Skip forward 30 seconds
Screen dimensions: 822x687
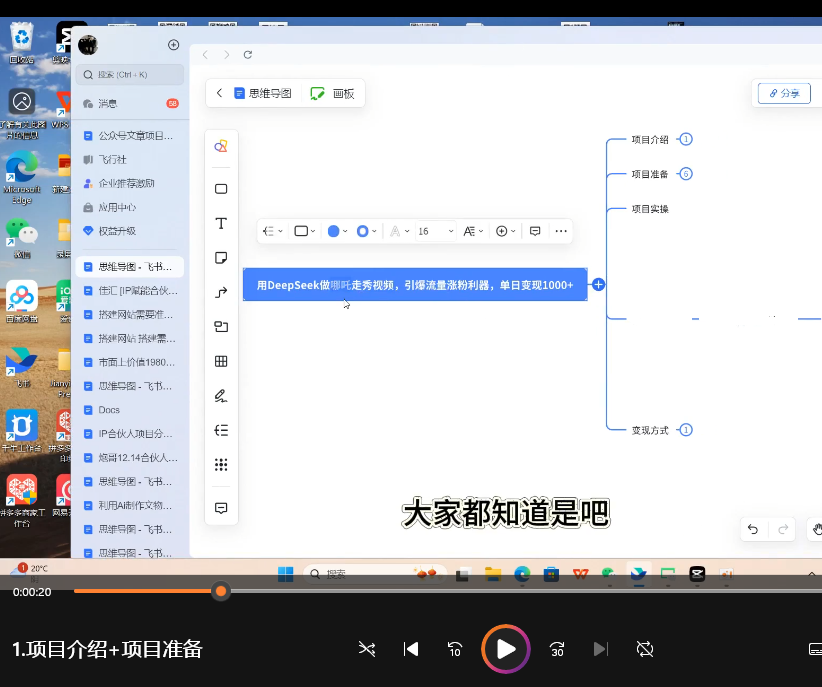click(x=557, y=649)
